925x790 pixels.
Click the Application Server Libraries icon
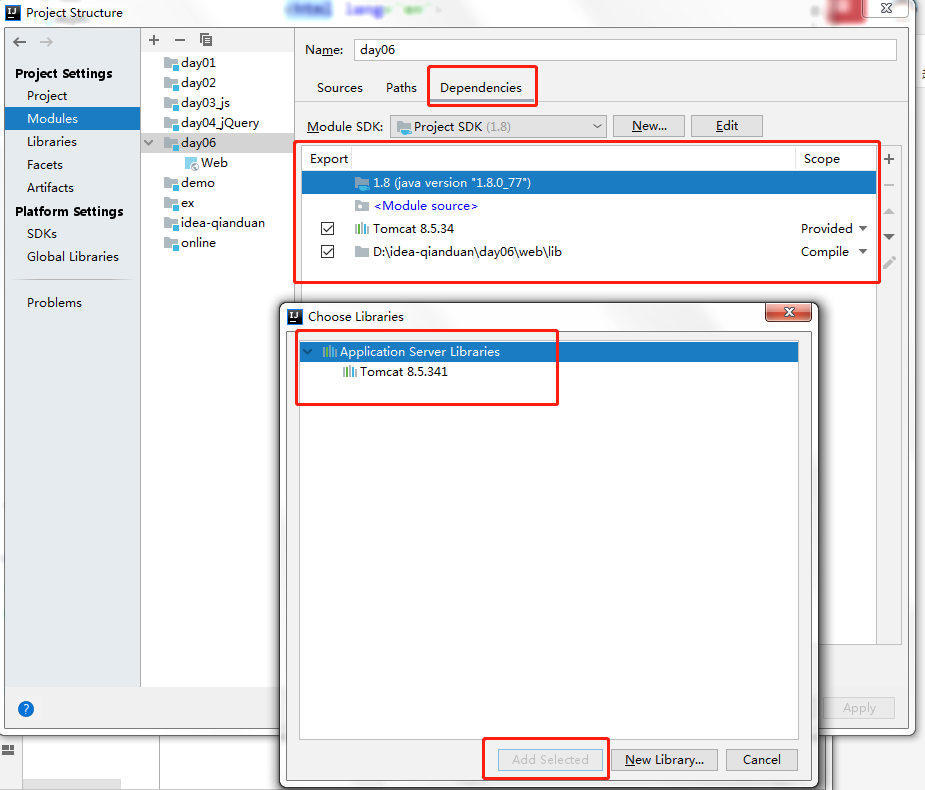coord(330,352)
